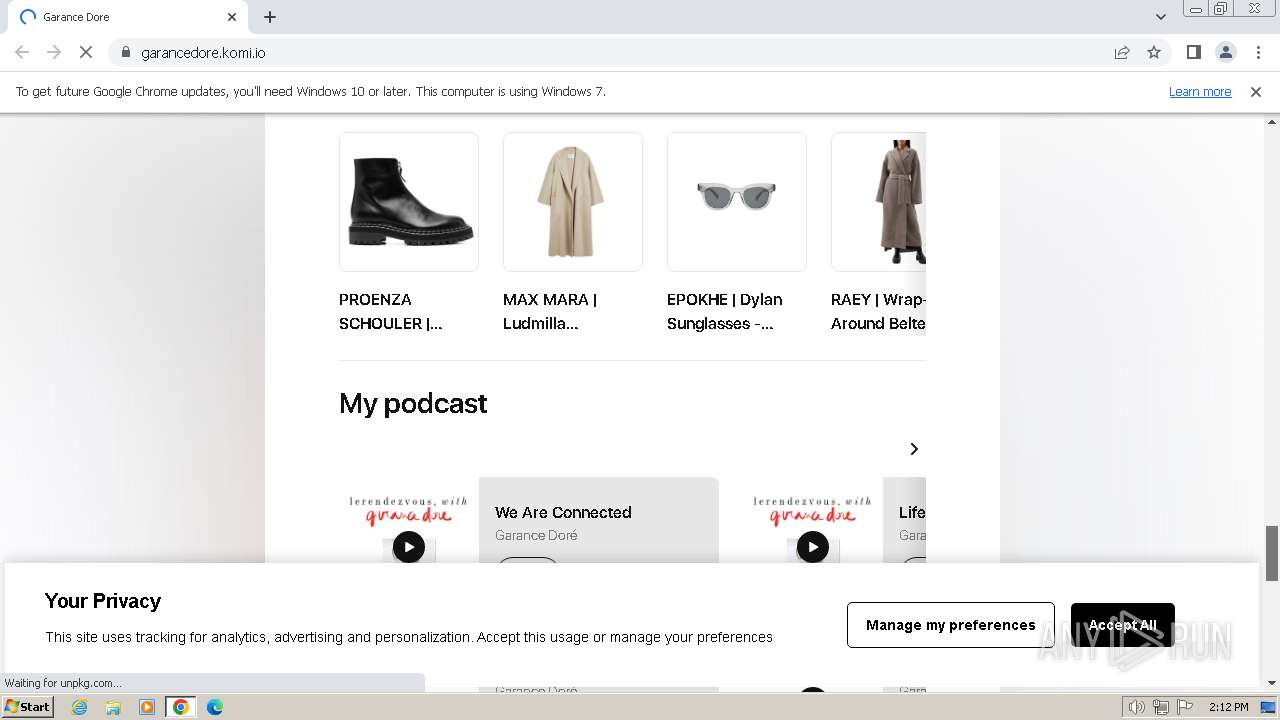Click RAEY Wrap-Around product title
The height and width of the screenshot is (720, 1280).
coord(878,311)
